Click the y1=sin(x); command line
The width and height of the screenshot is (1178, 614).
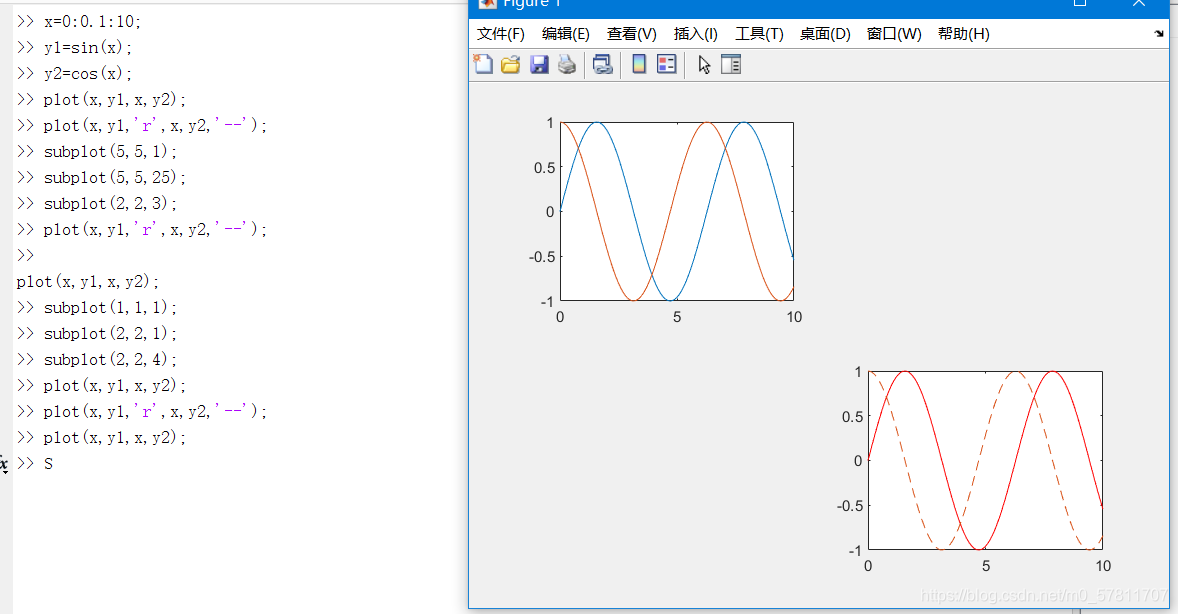pos(74,47)
